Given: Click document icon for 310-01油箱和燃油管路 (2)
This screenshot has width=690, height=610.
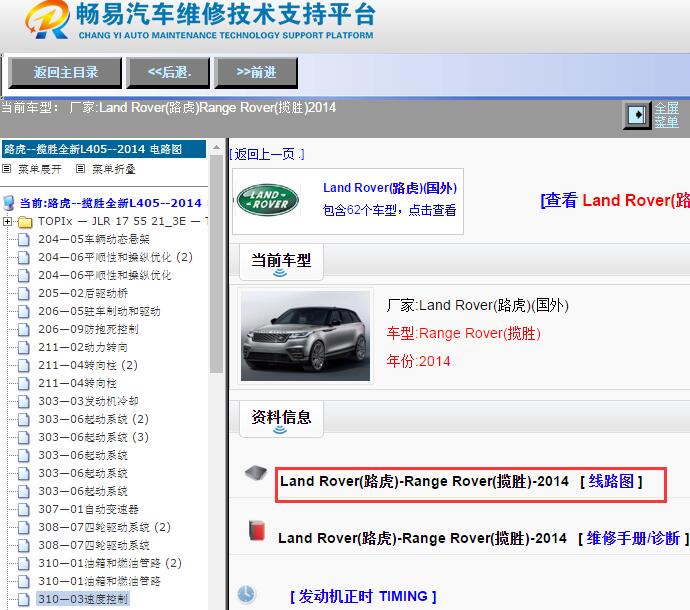Looking at the screenshot, I should pyautogui.click(x=23, y=563).
